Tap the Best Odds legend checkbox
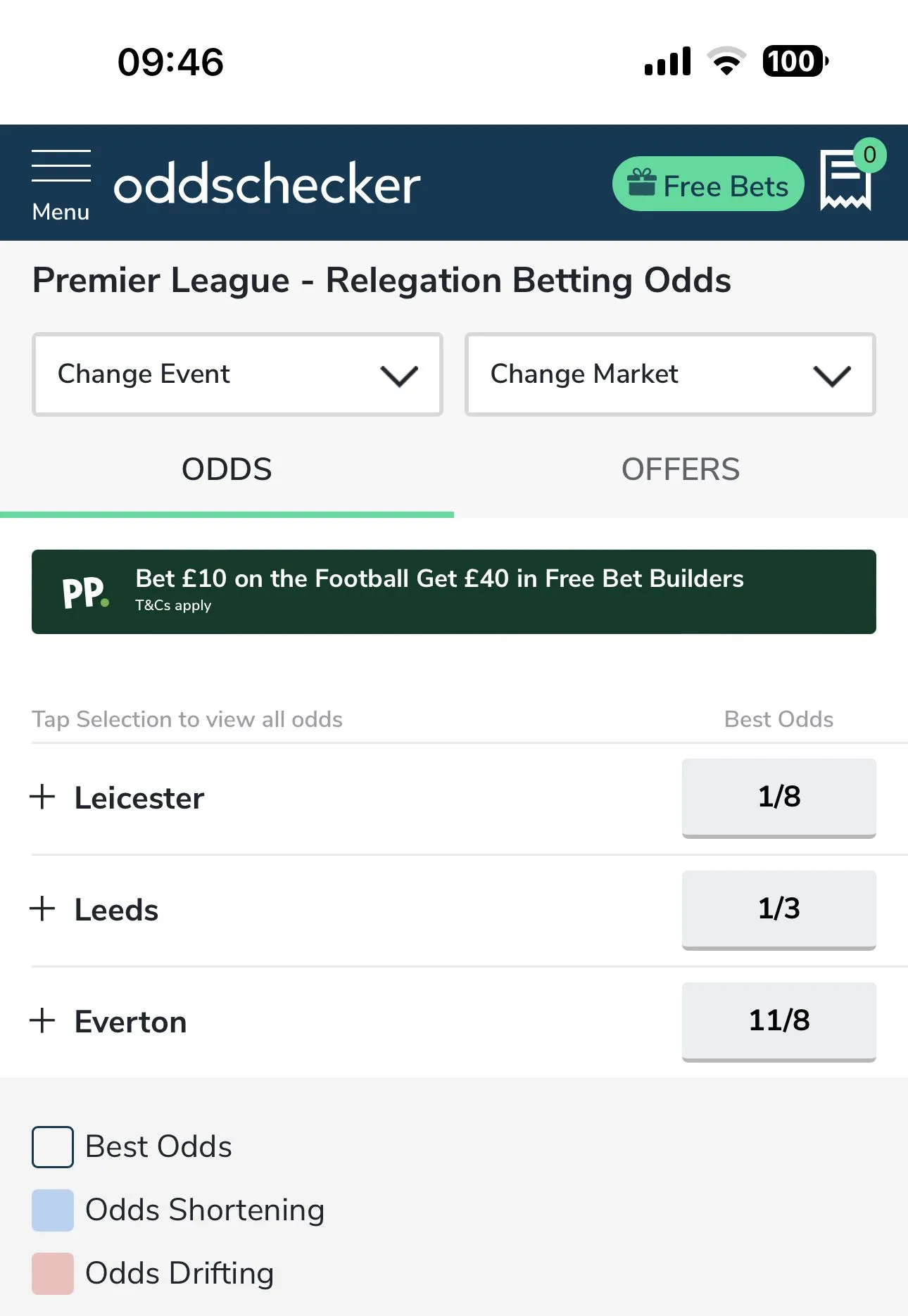 53,1147
